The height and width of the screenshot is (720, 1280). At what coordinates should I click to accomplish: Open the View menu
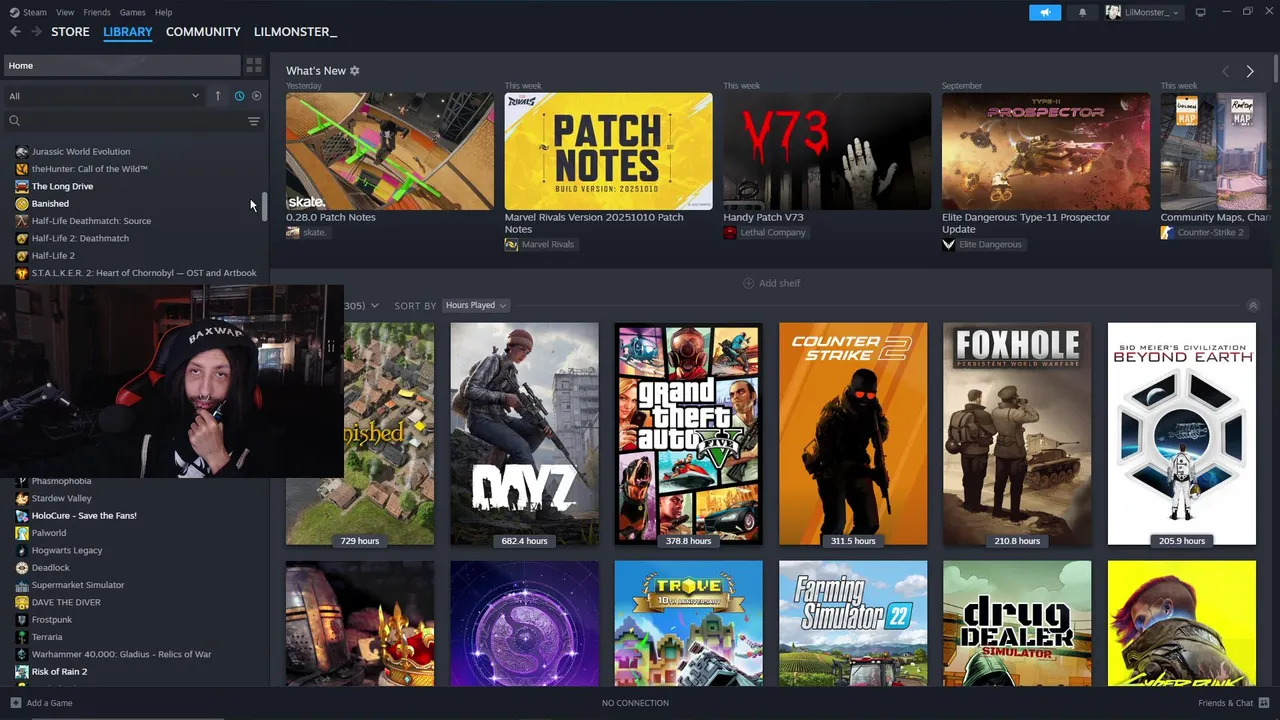tap(65, 12)
